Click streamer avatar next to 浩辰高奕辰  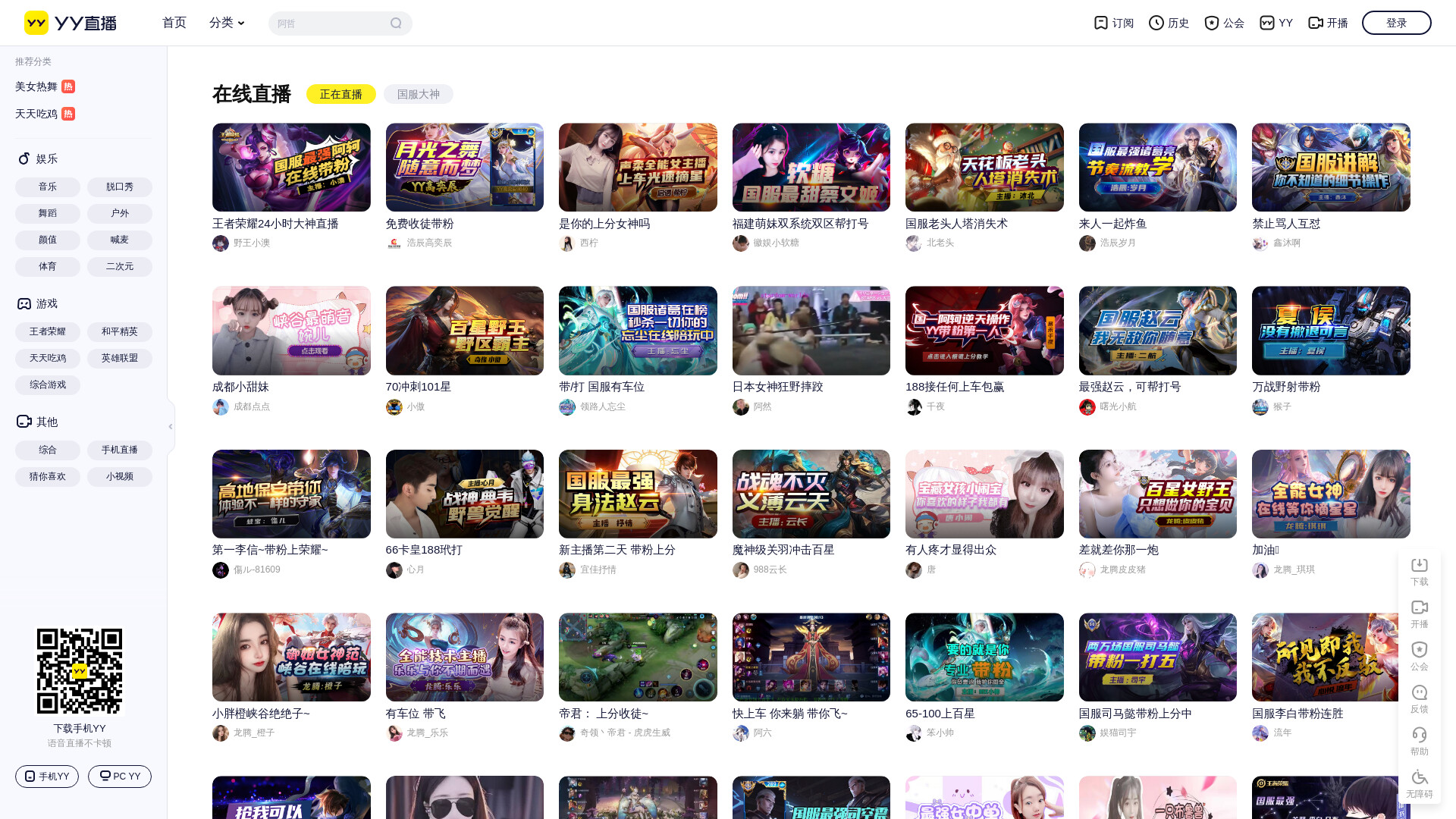pos(394,243)
